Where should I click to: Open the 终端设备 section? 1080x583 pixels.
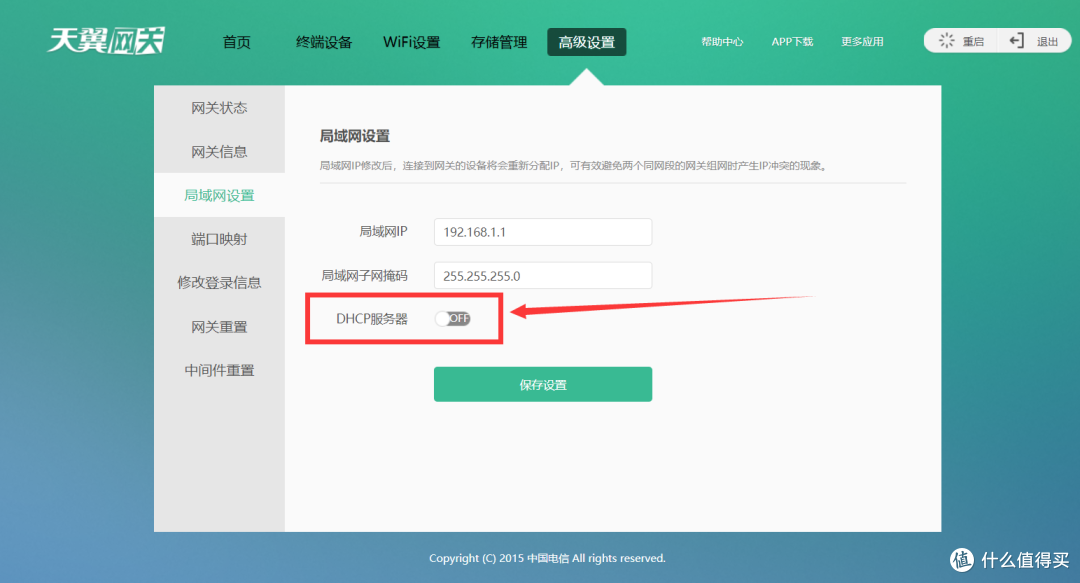click(323, 42)
